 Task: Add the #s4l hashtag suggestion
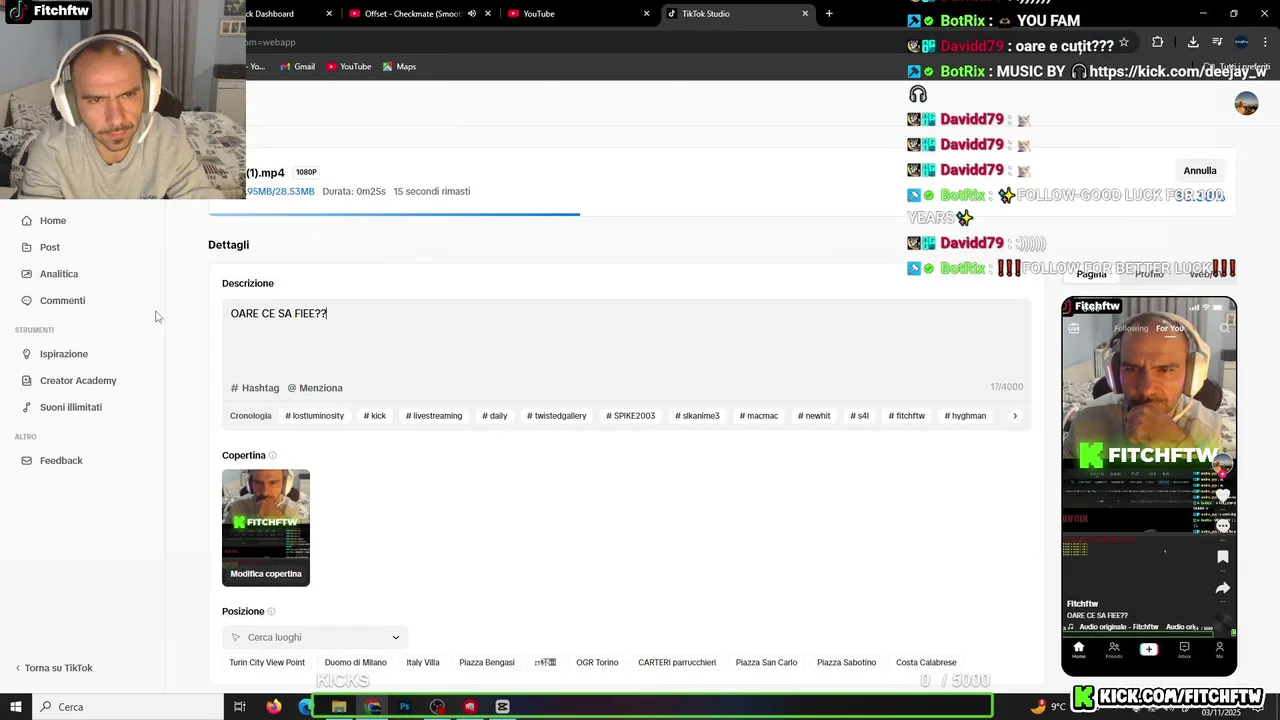coord(860,416)
